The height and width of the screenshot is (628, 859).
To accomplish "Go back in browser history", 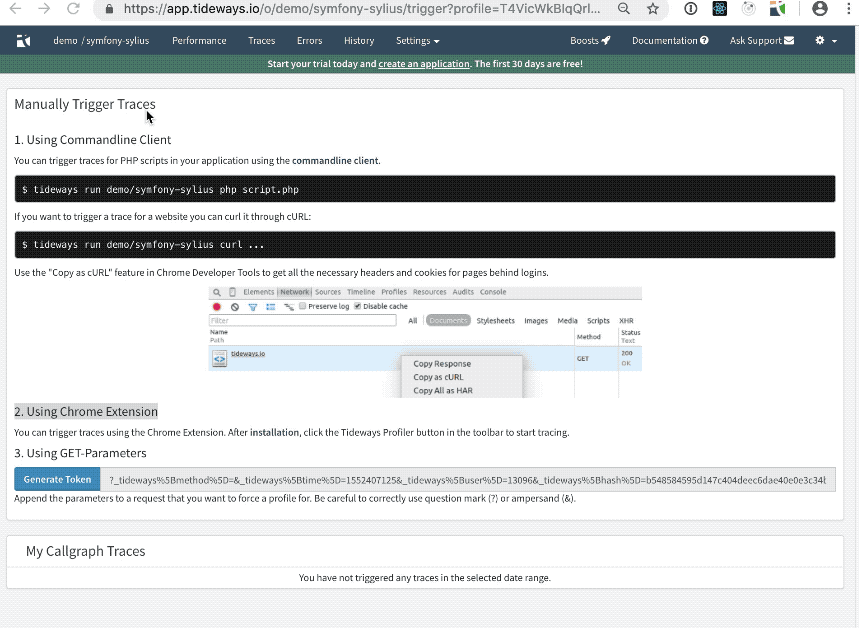I will click(15, 8).
